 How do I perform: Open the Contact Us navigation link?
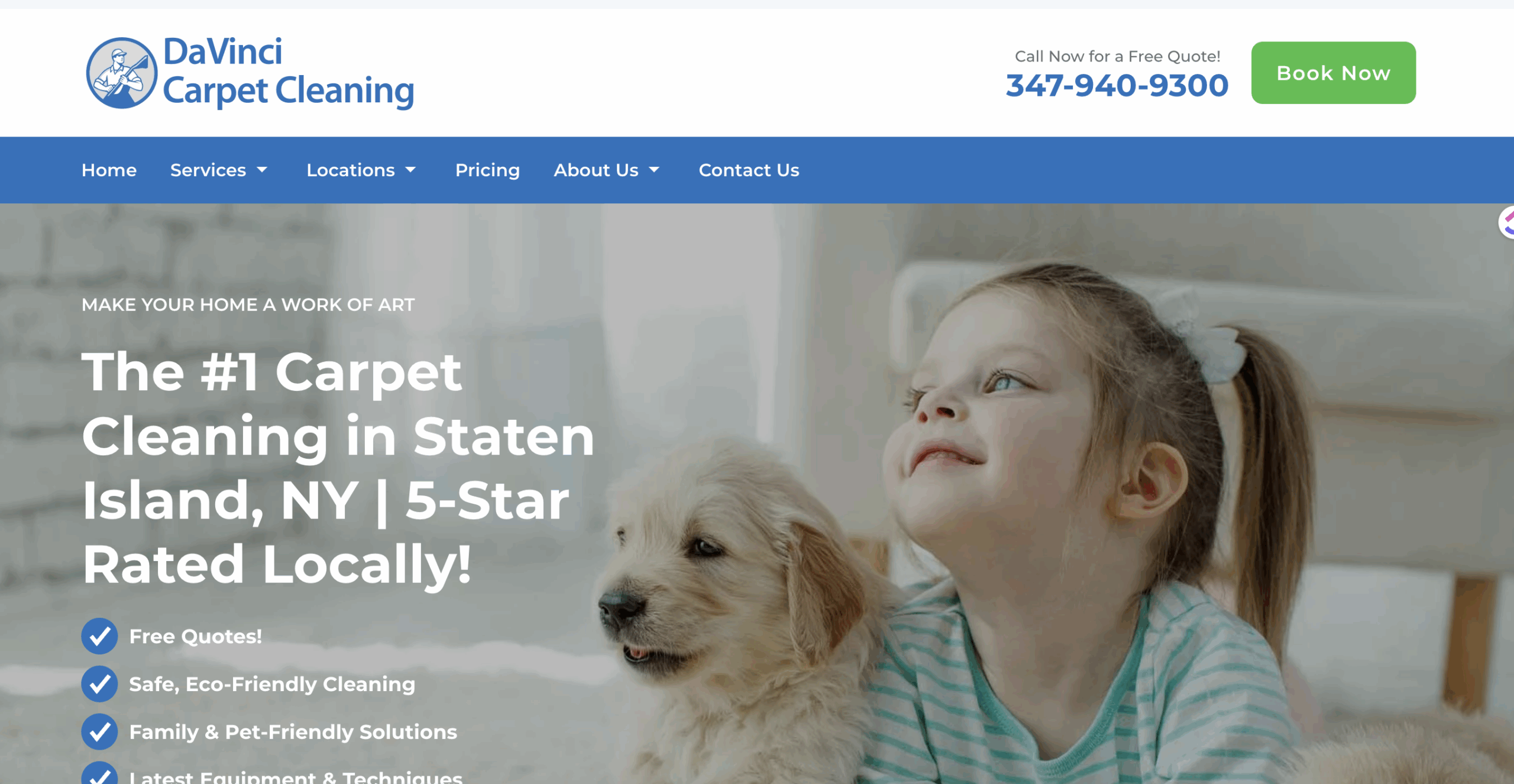(x=749, y=170)
